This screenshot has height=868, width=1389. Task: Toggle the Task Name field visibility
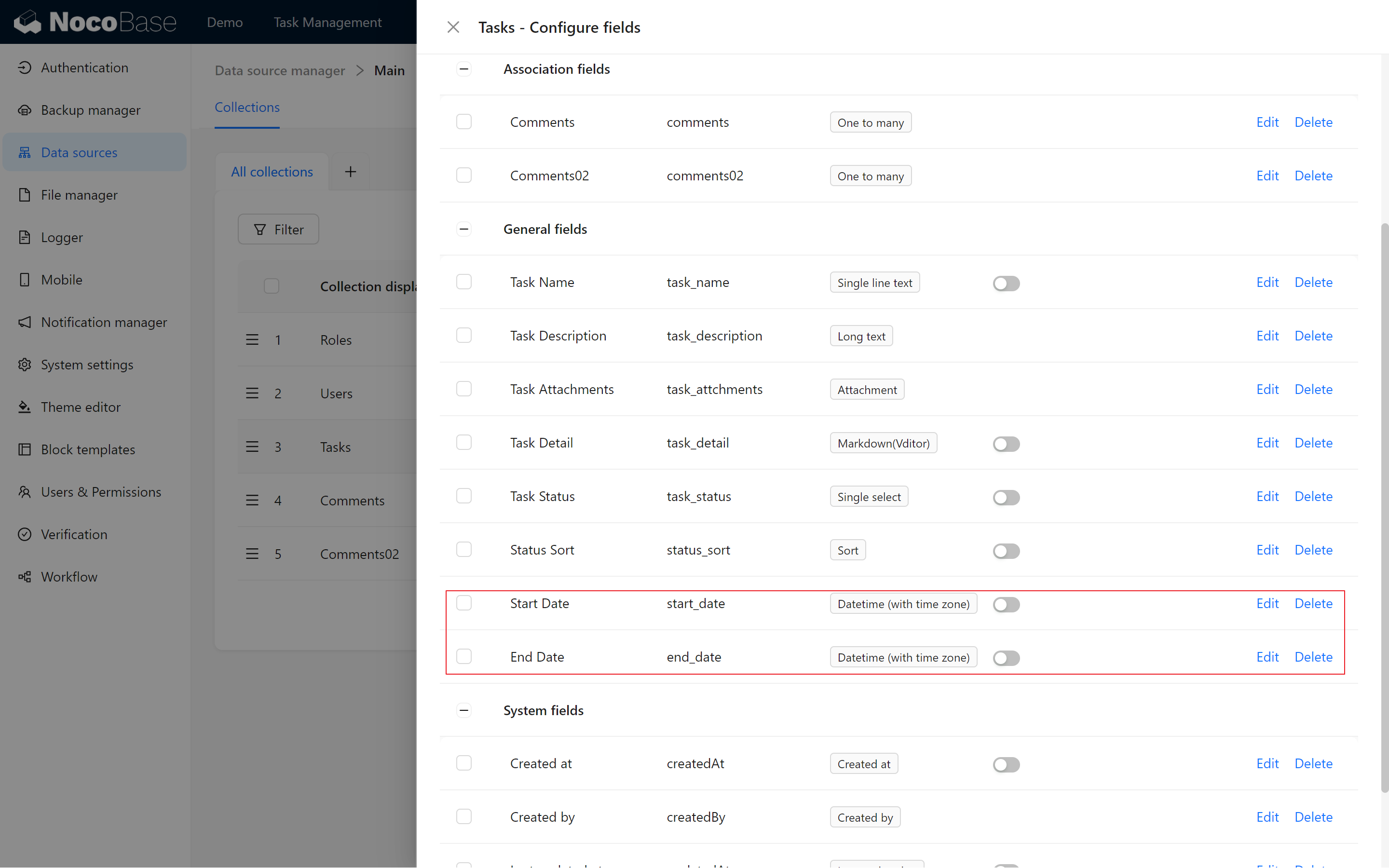pyautogui.click(x=1006, y=283)
